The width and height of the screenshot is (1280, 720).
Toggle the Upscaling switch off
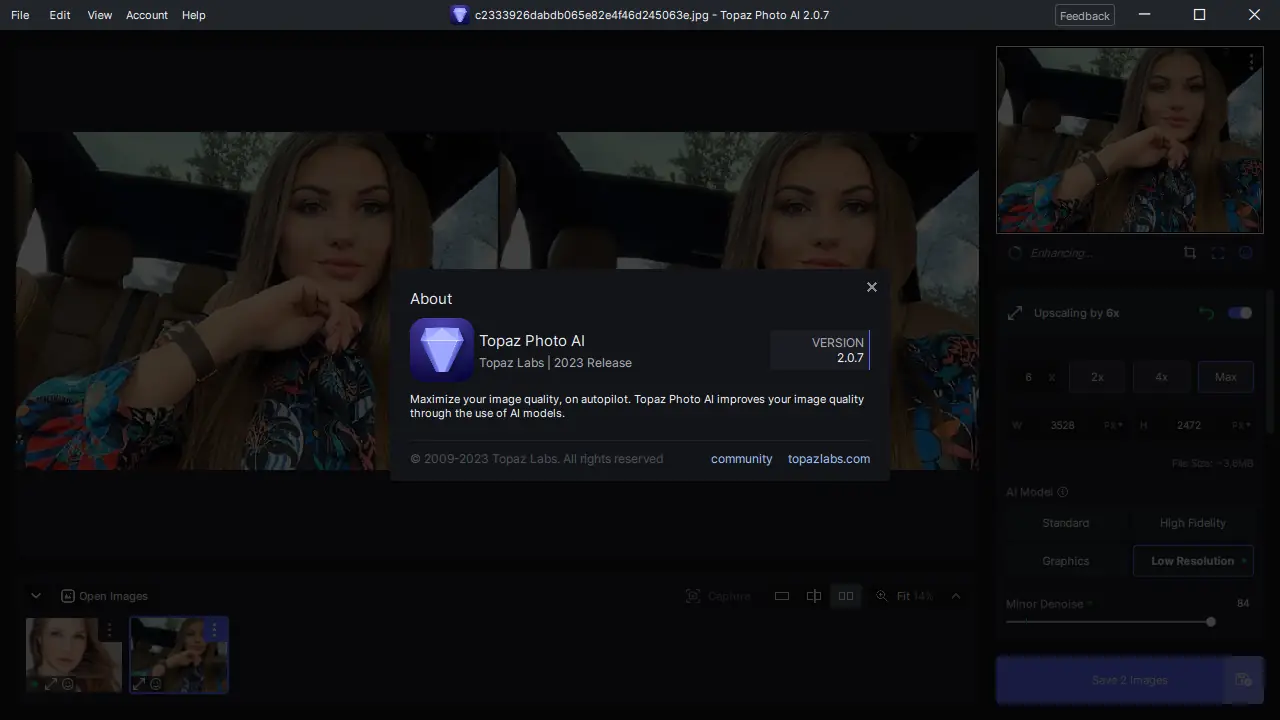point(1240,313)
